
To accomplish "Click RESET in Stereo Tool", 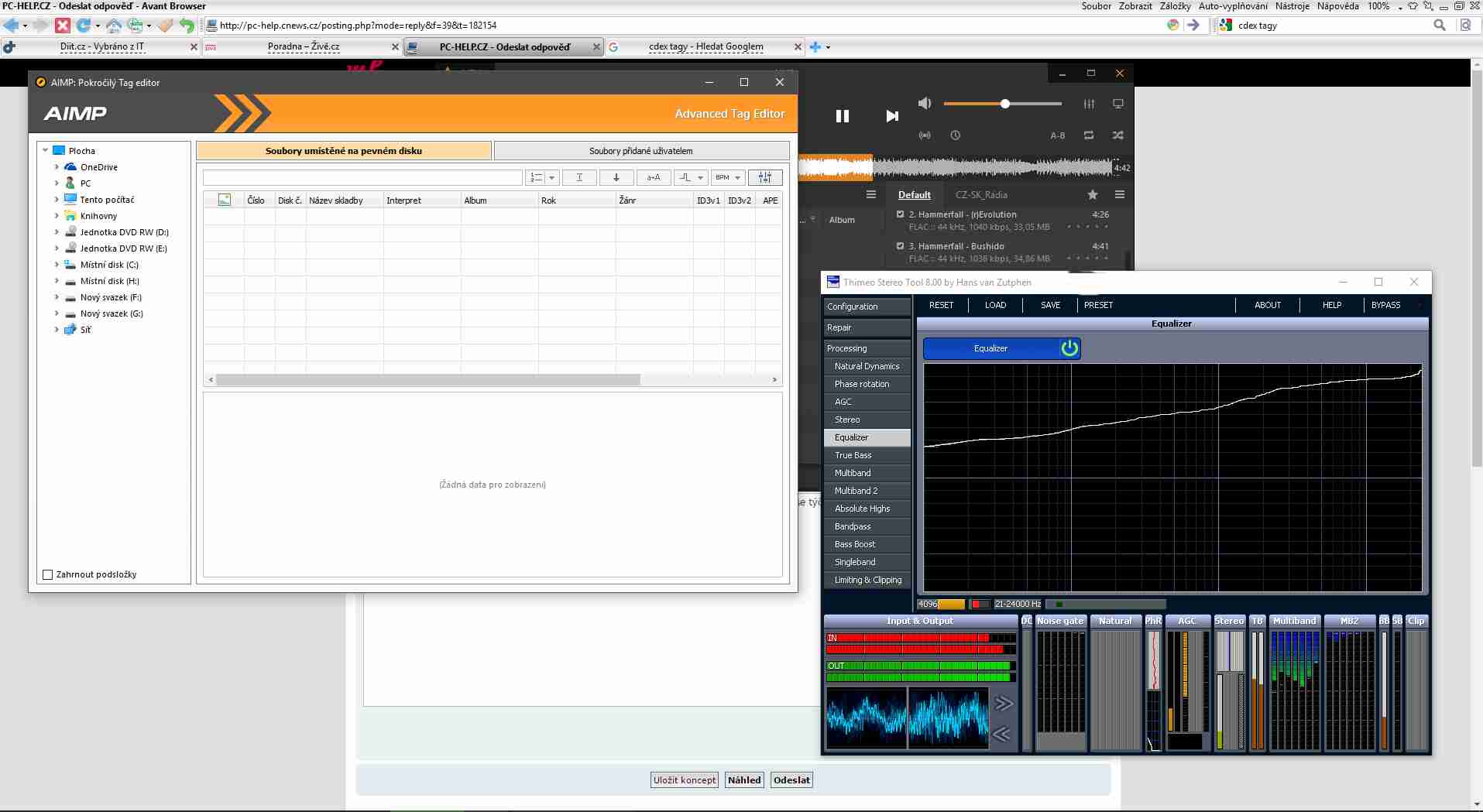I will click(941, 305).
